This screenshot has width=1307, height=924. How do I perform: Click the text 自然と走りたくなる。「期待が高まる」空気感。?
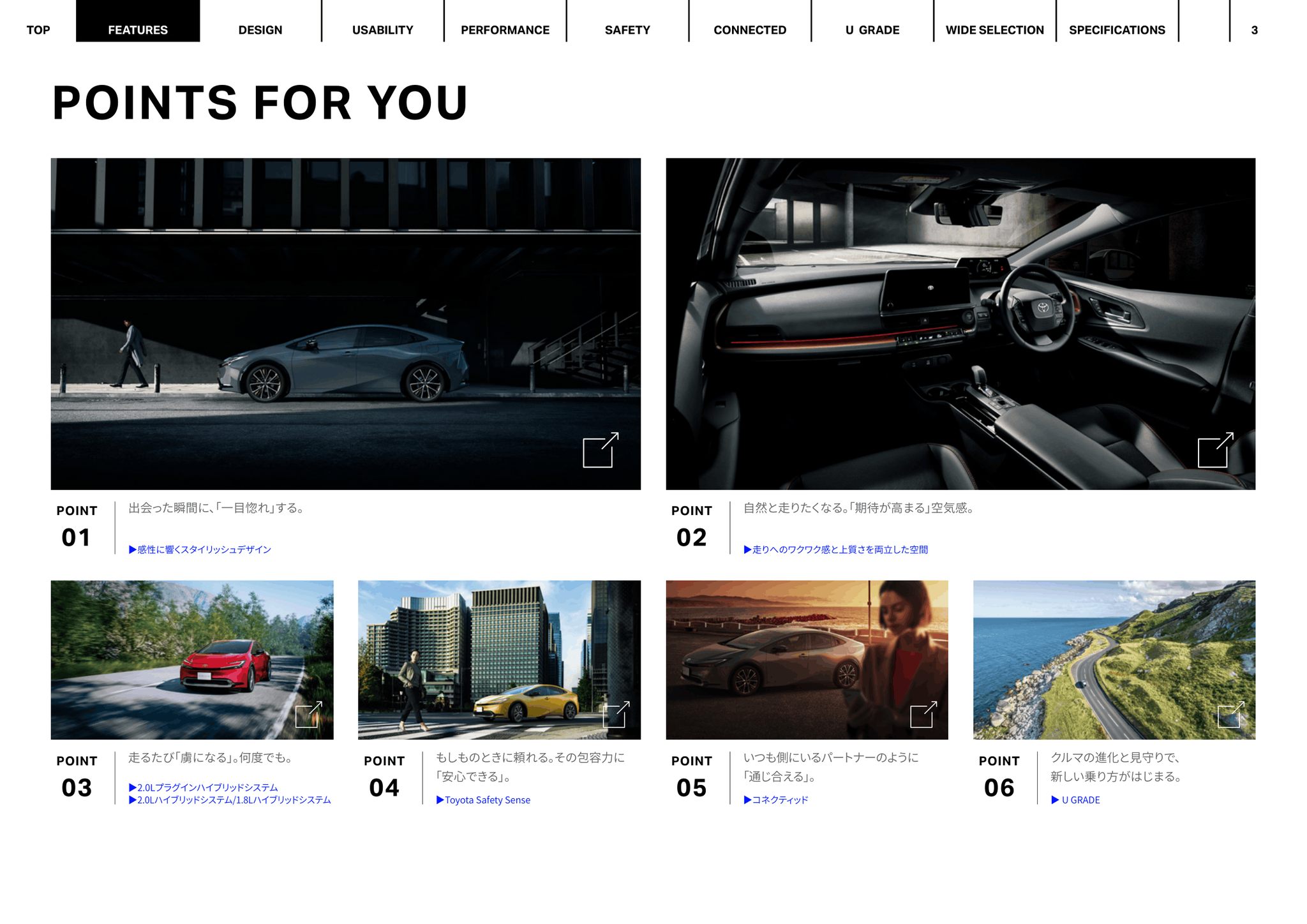pyautogui.click(x=859, y=508)
